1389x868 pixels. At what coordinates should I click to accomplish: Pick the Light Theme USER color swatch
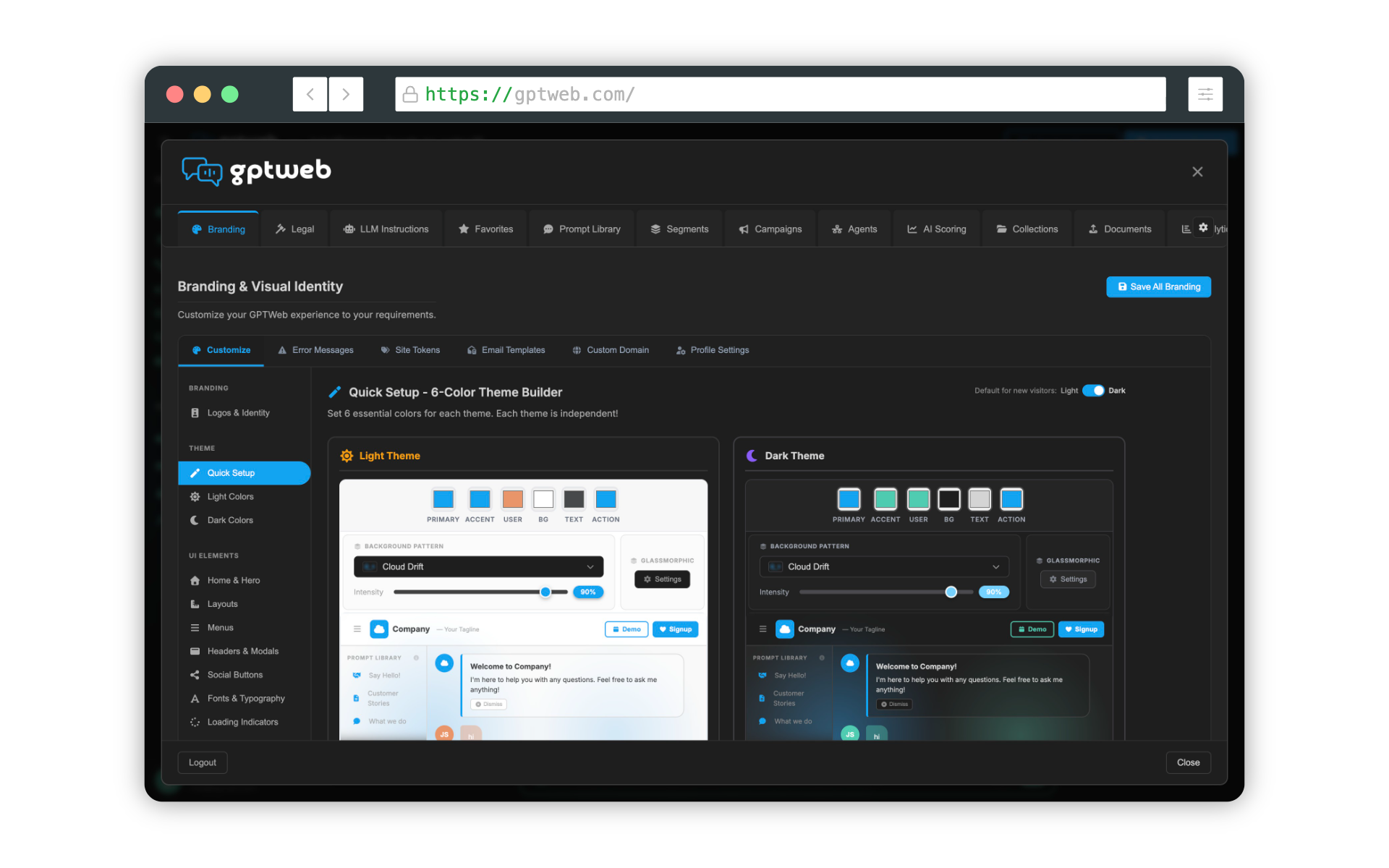pyautogui.click(x=513, y=499)
